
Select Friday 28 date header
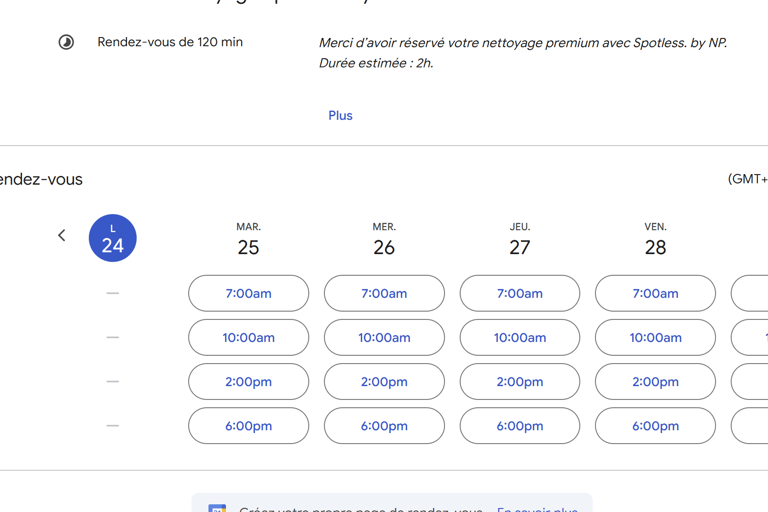655,240
